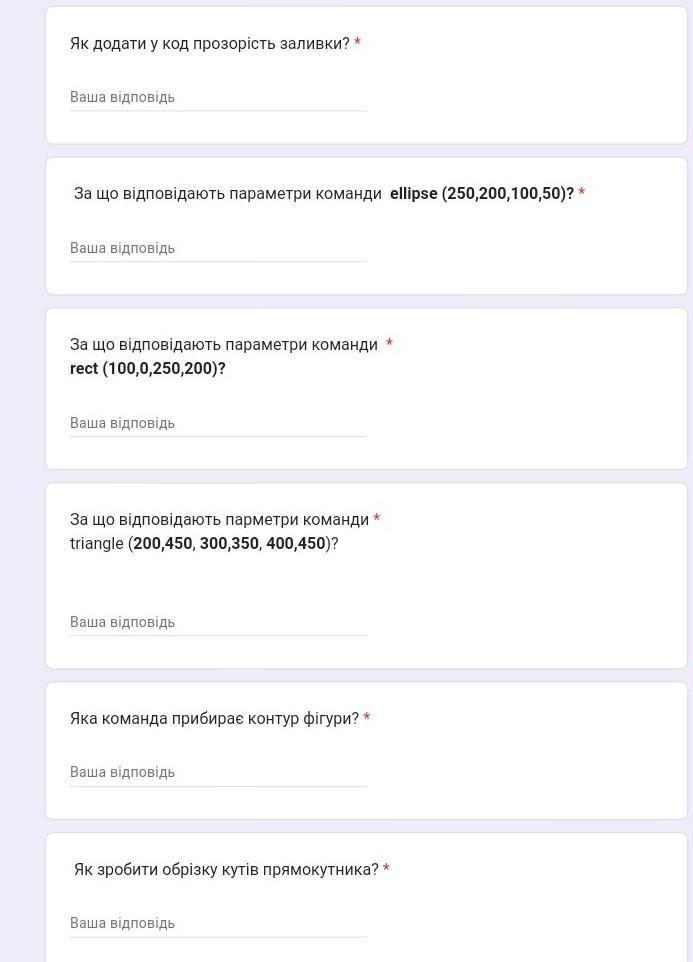Click the asterisk after the corner rounding question
693x962 pixels.
[386, 869]
